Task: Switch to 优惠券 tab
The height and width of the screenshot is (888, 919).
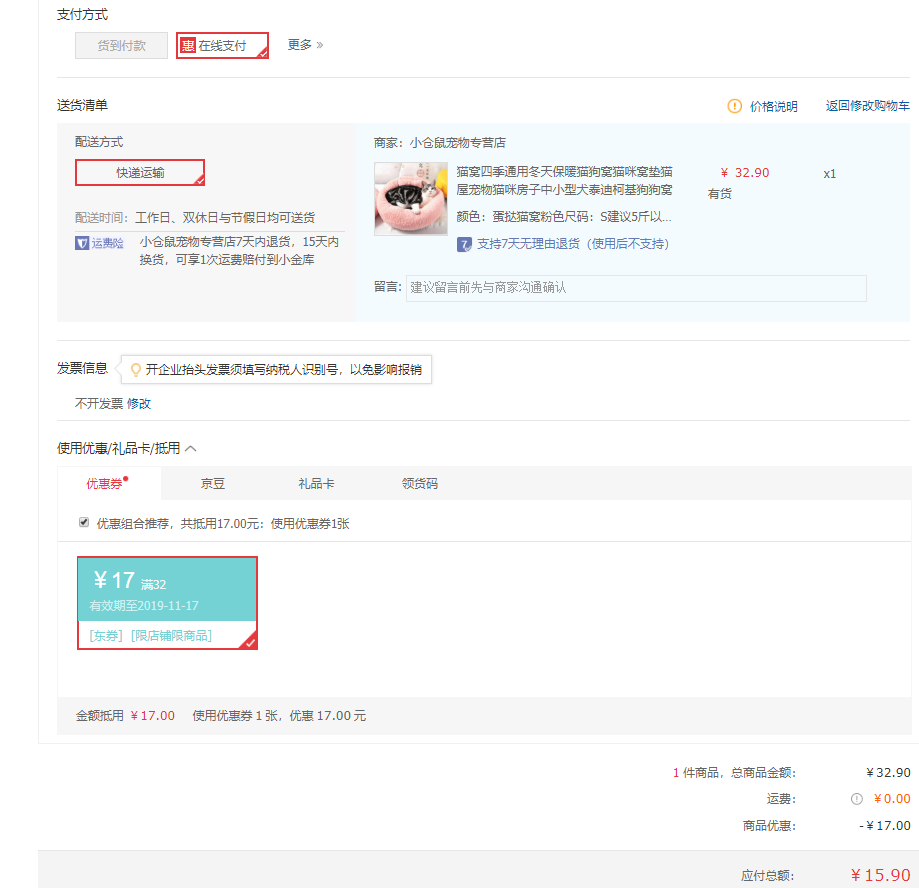Action: [109, 484]
